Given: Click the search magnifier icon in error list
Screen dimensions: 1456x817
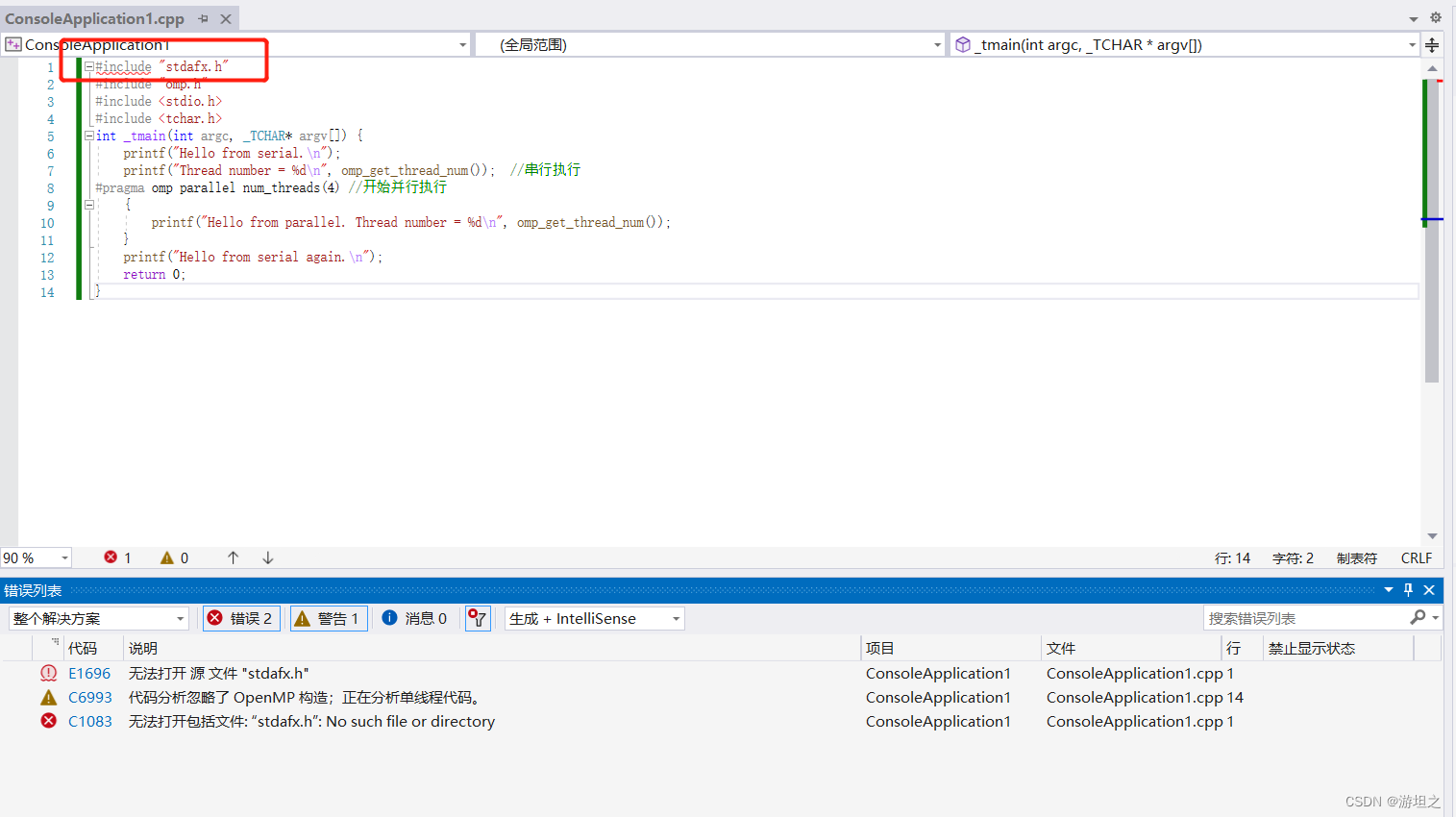Looking at the screenshot, I should pyautogui.click(x=1418, y=617).
